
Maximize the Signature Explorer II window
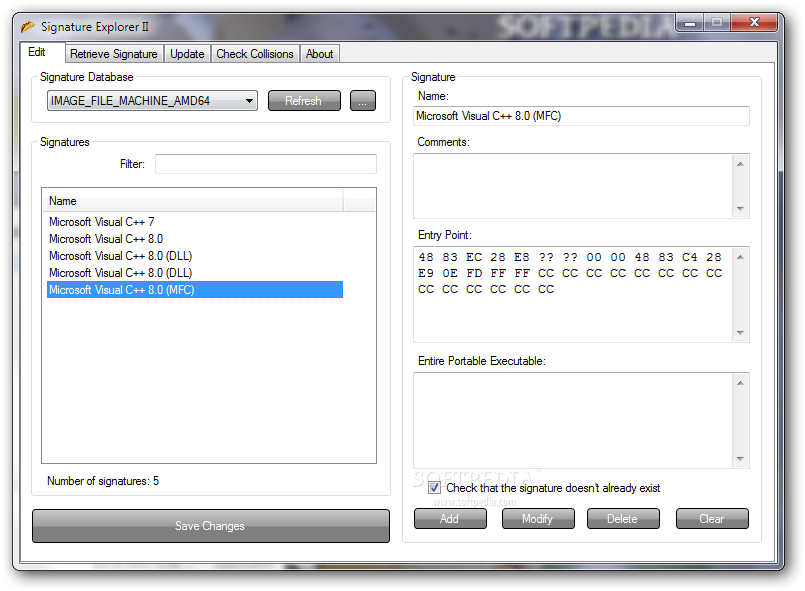[x=717, y=22]
